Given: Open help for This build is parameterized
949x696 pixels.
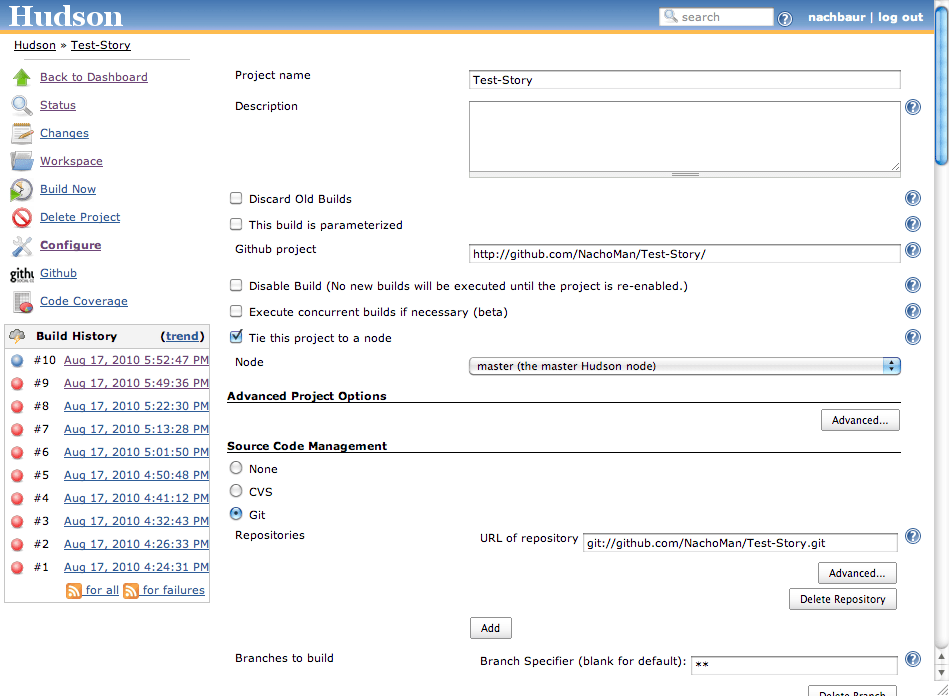Looking at the screenshot, I should point(913,224).
